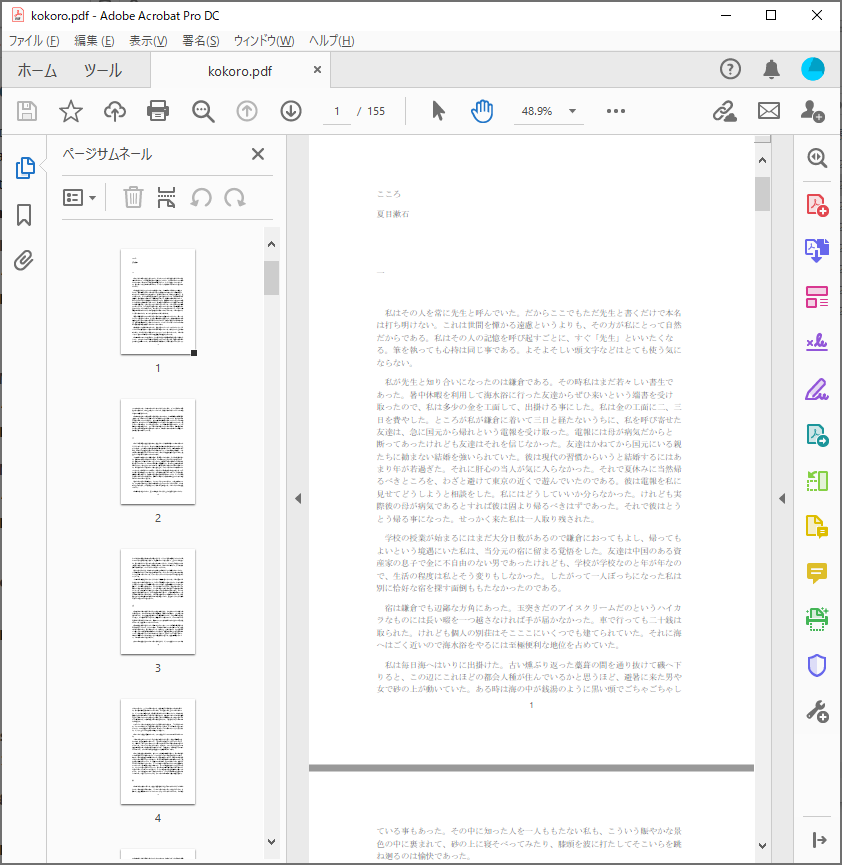
Task: Print the kokoro.pdf document
Action: click(x=158, y=111)
